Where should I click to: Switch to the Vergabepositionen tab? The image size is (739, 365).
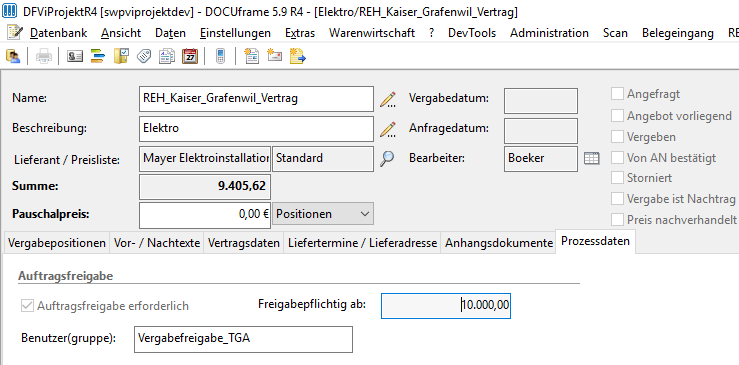click(57, 243)
